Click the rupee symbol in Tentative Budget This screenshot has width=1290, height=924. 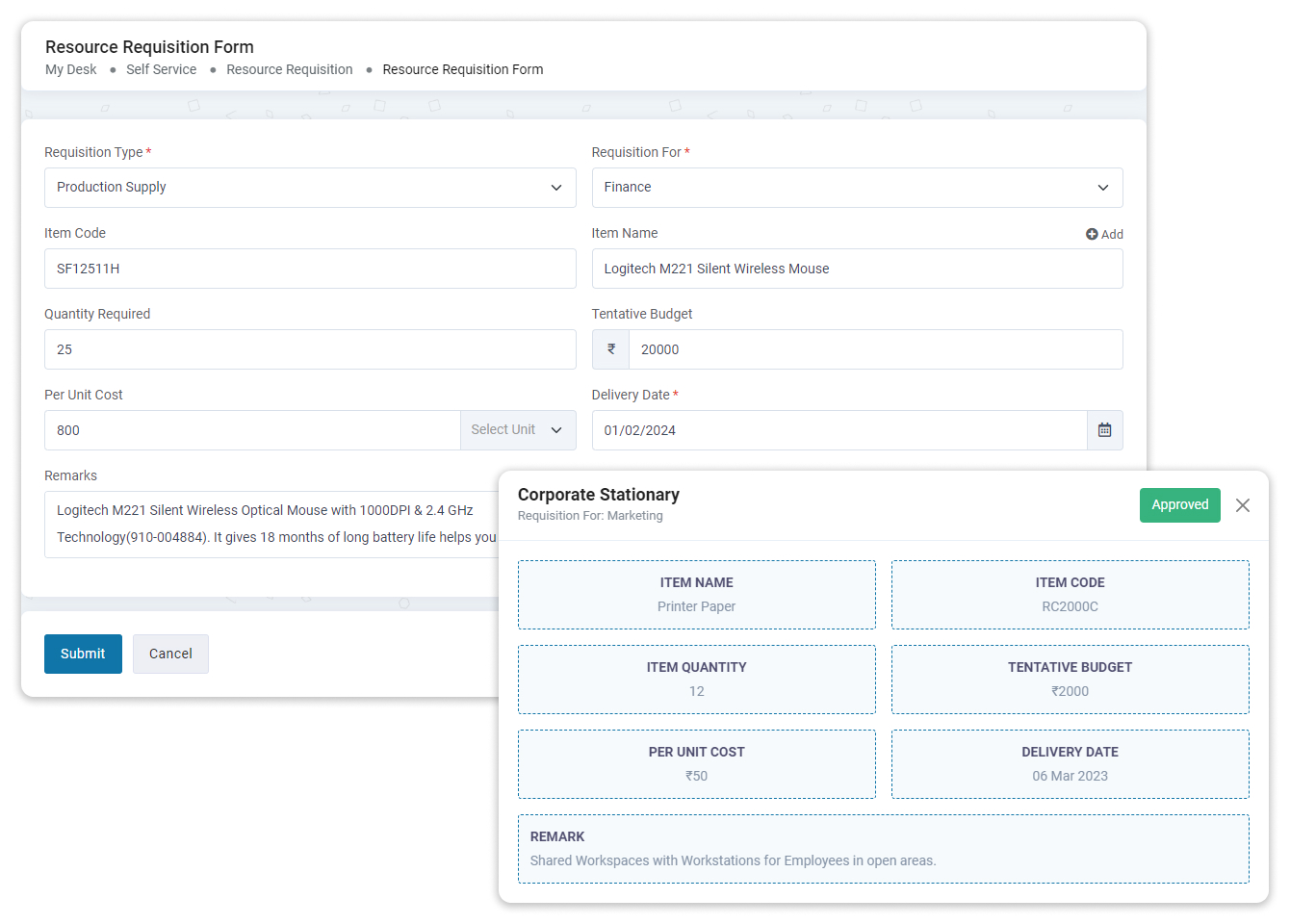[610, 349]
